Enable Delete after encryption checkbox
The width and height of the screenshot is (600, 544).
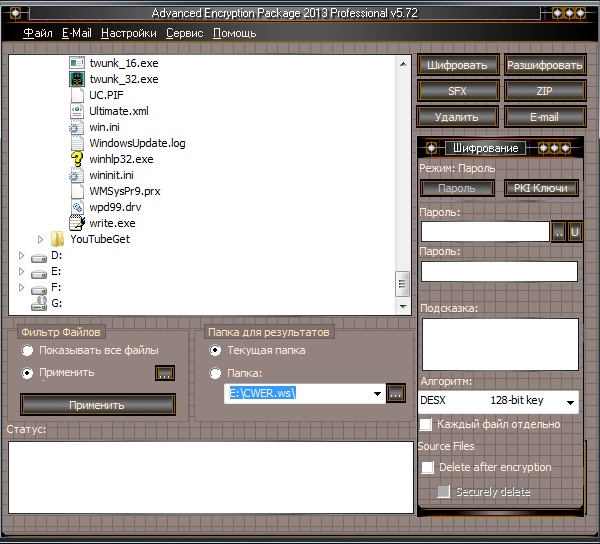click(428, 467)
